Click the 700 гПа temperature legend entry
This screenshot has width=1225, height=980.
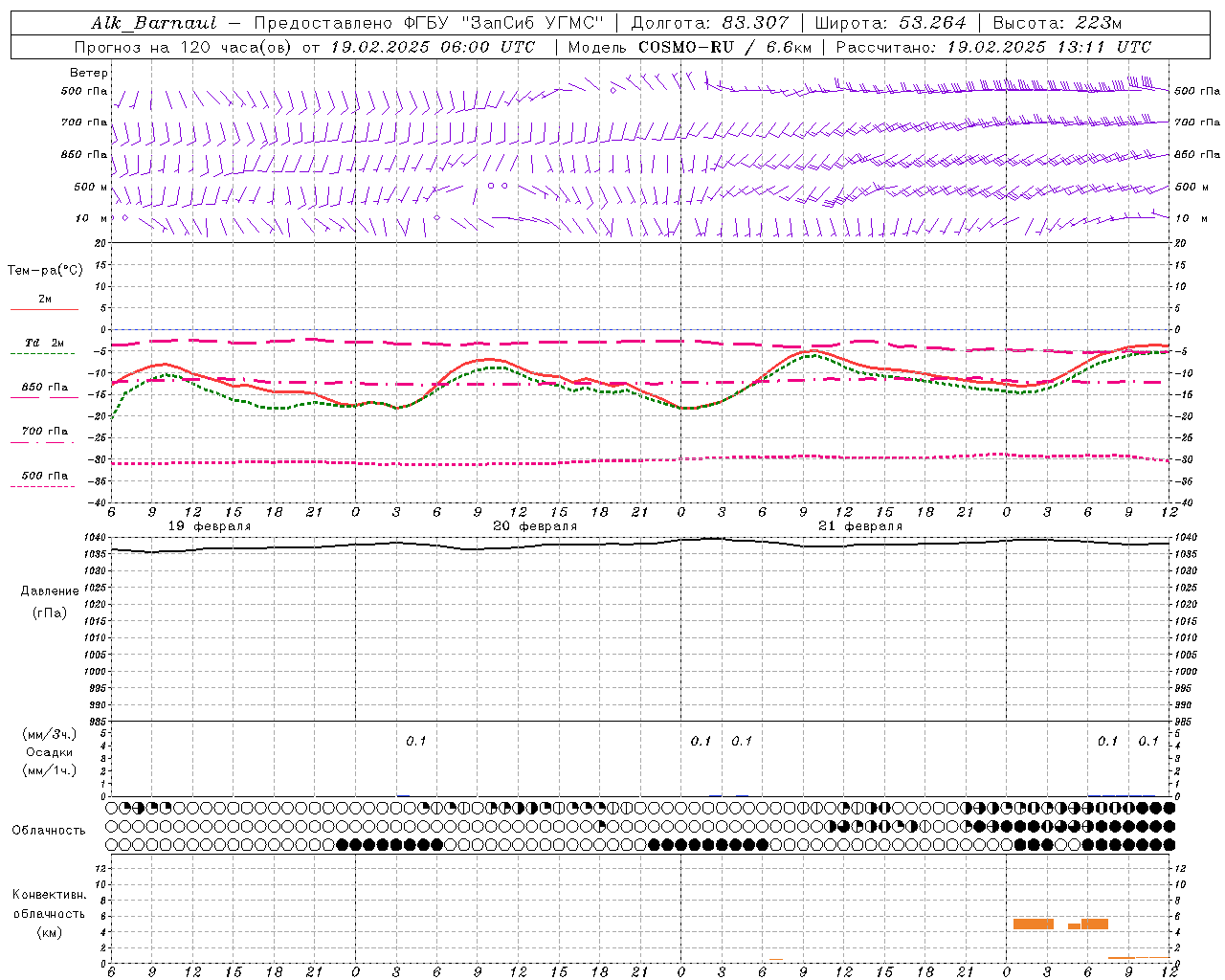(x=45, y=432)
